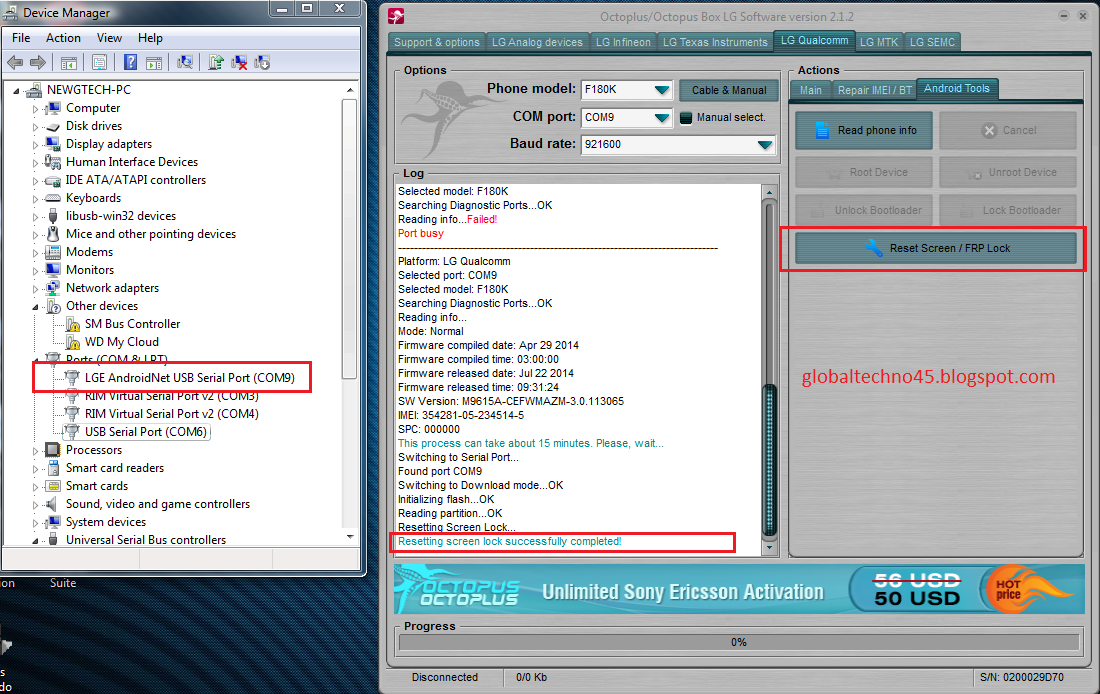Click the Cable & Manual button
The width and height of the screenshot is (1100, 694).
pyautogui.click(x=729, y=91)
